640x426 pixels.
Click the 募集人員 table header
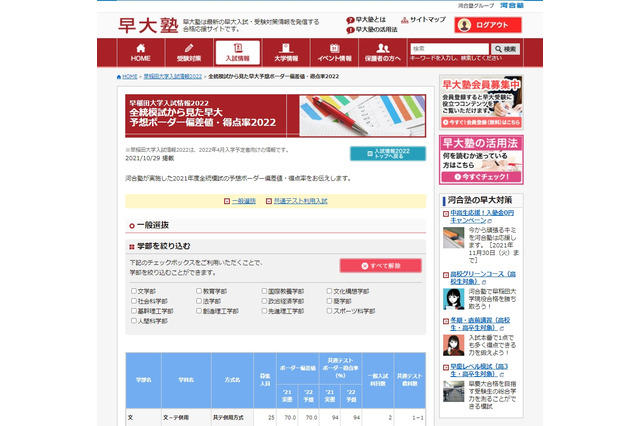265,380
